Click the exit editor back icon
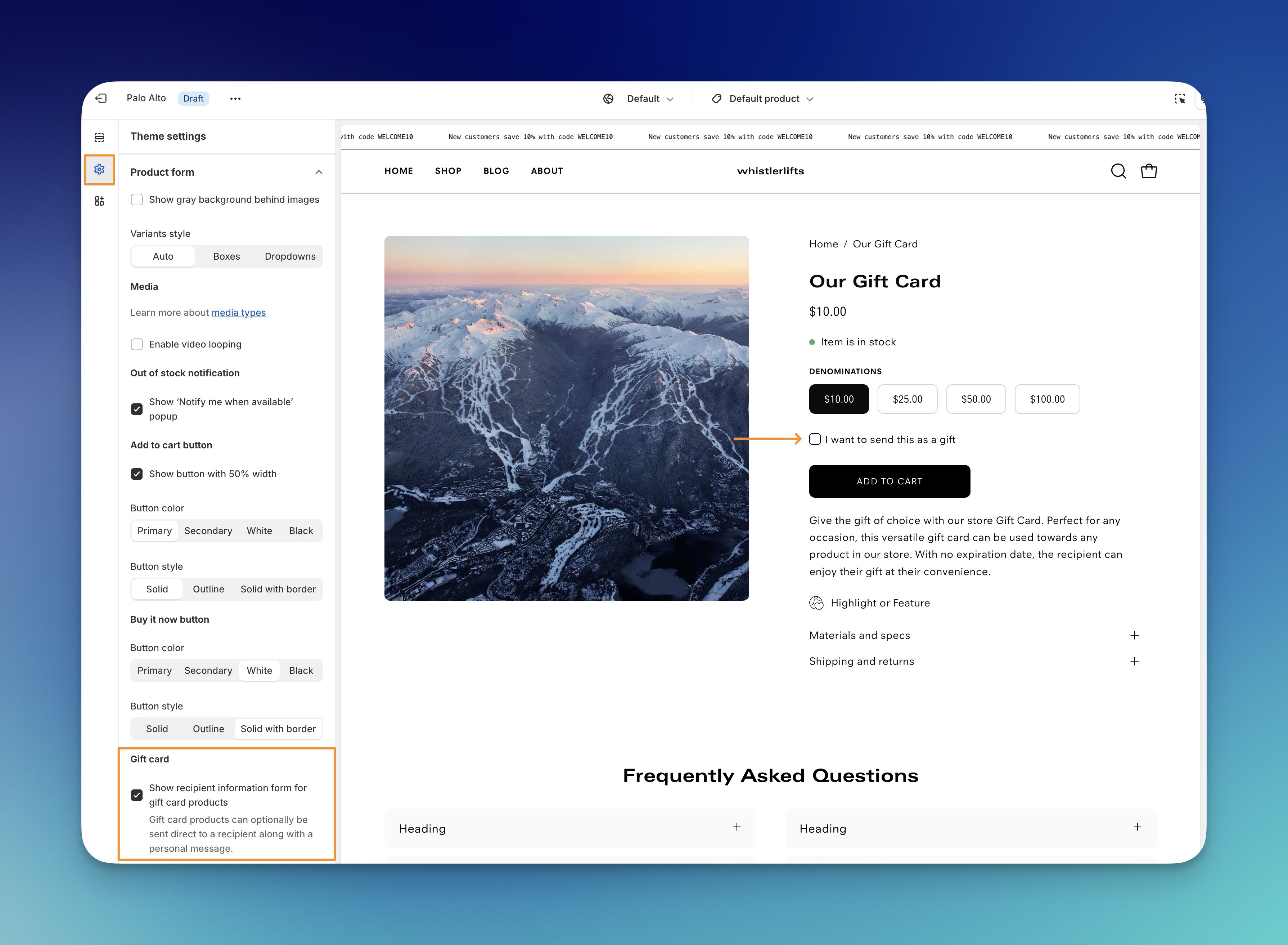This screenshot has height=945, width=1288. pos(101,98)
